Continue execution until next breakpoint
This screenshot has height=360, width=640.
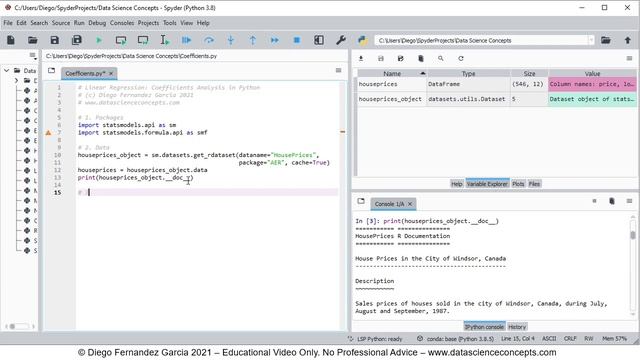(275, 40)
